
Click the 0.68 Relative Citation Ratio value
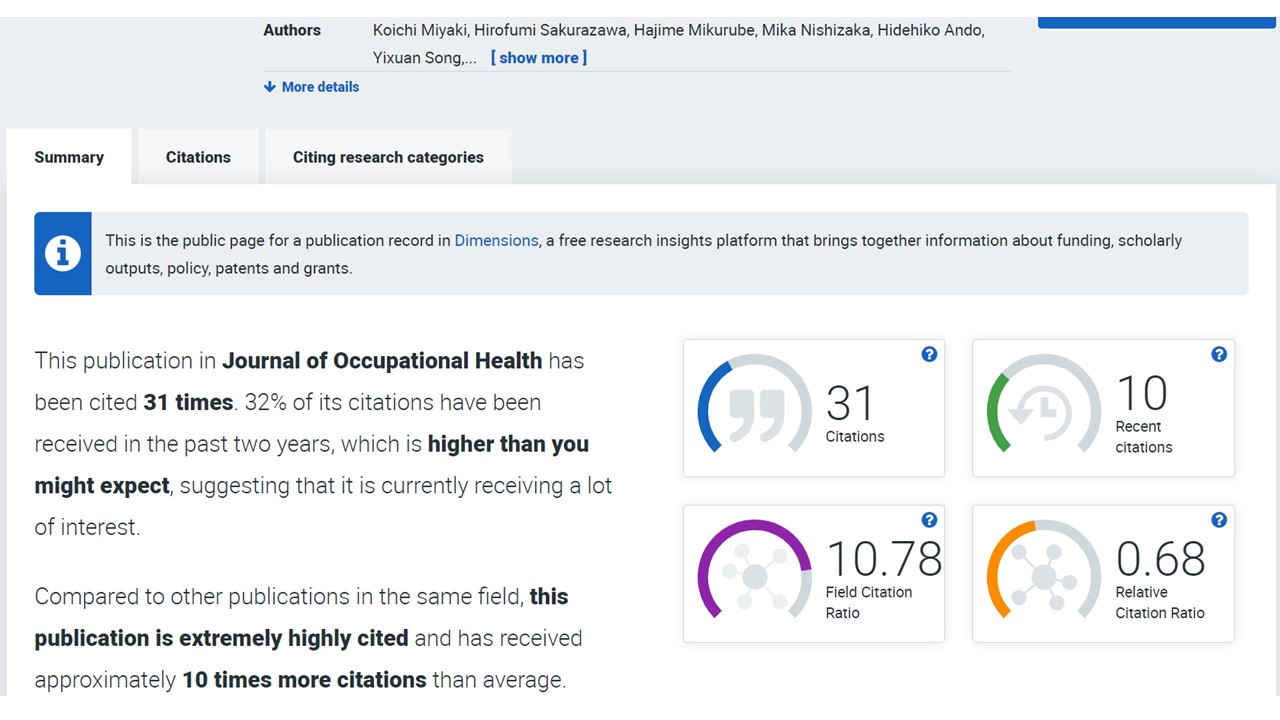point(1160,559)
